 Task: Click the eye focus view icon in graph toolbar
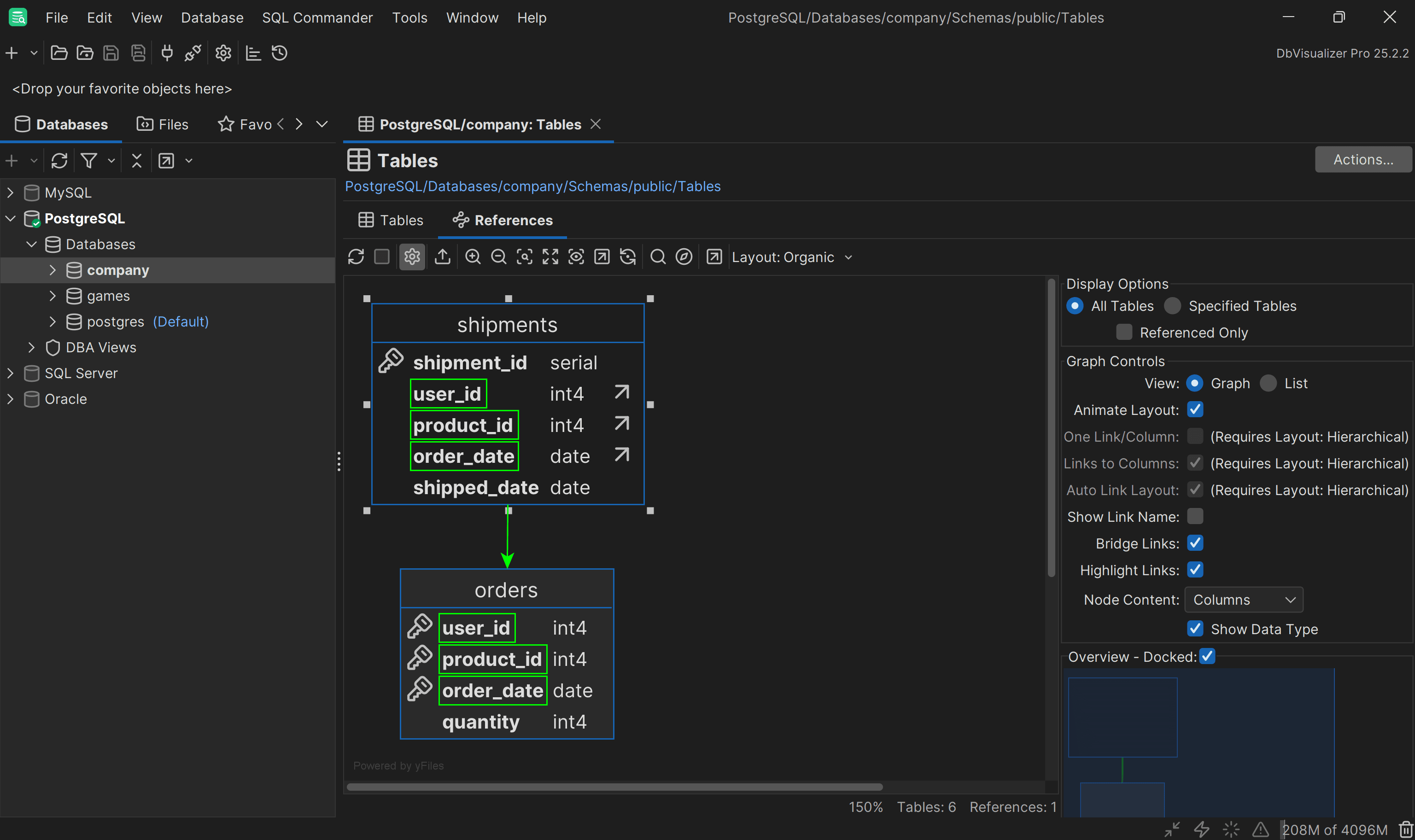coord(576,257)
